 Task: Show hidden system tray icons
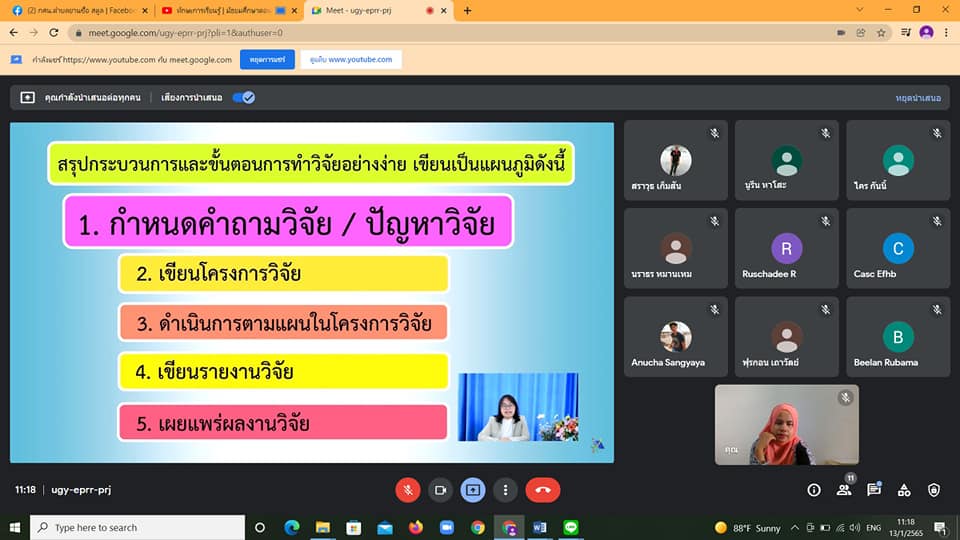795,527
